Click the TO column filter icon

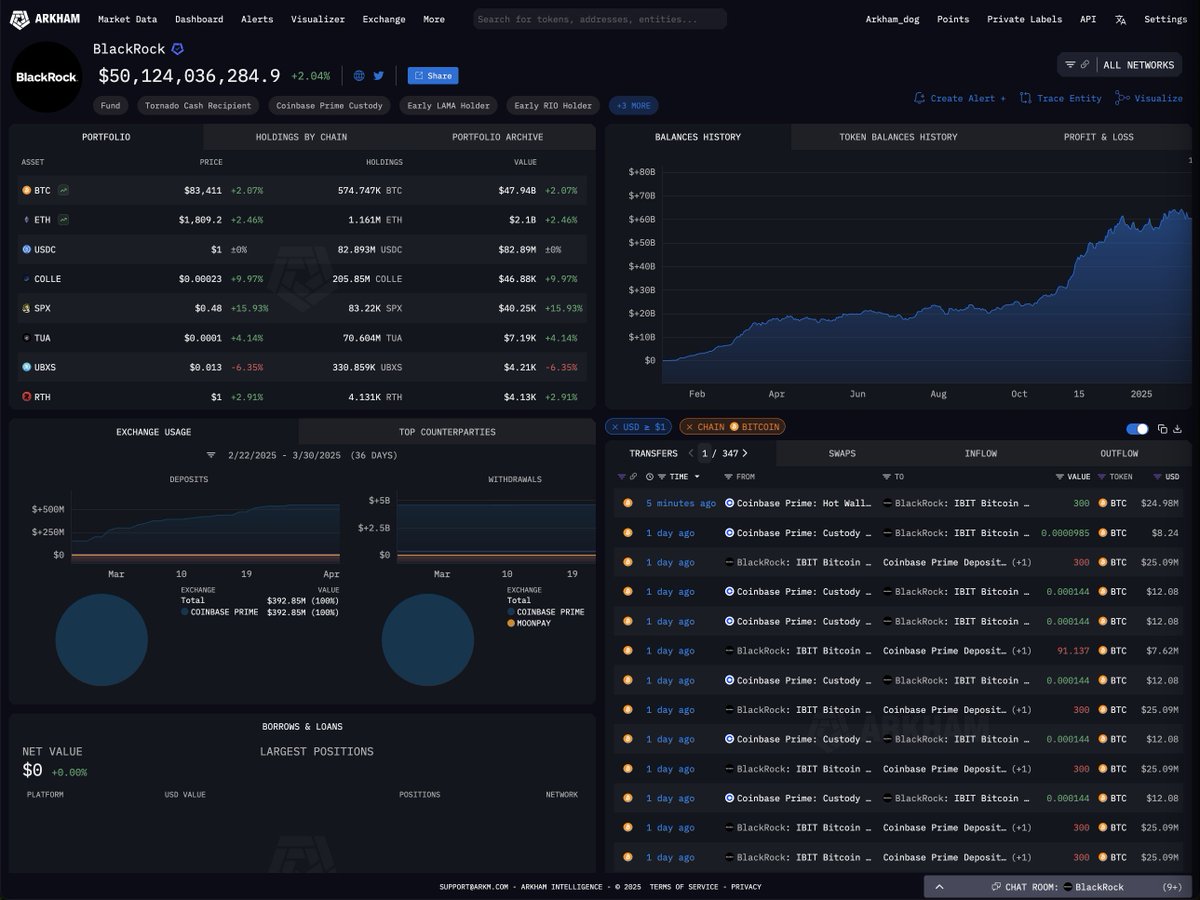tap(887, 477)
